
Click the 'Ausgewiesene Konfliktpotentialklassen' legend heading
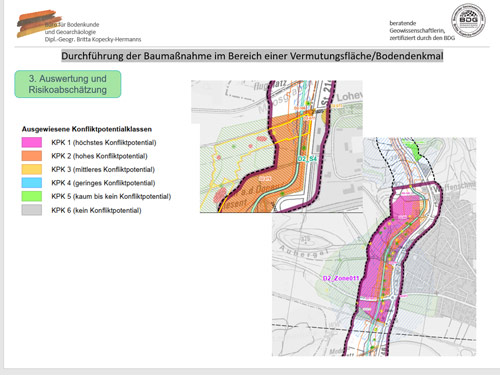87,129
